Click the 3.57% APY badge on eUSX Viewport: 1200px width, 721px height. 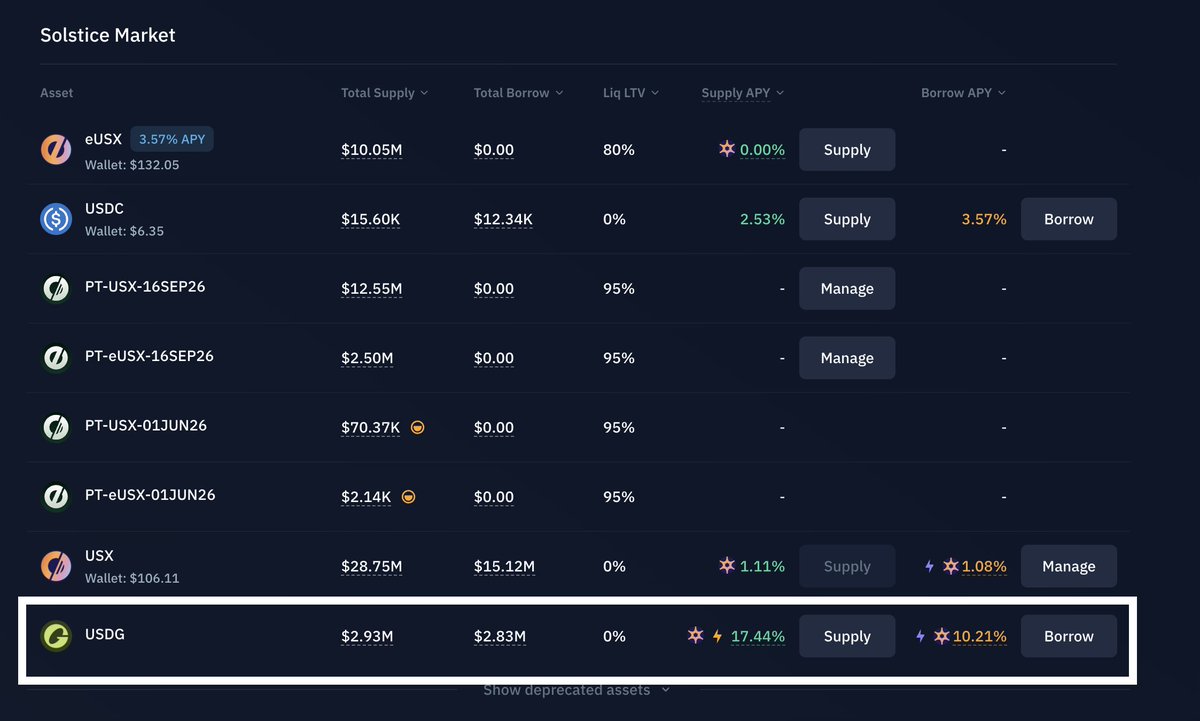tap(172, 139)
